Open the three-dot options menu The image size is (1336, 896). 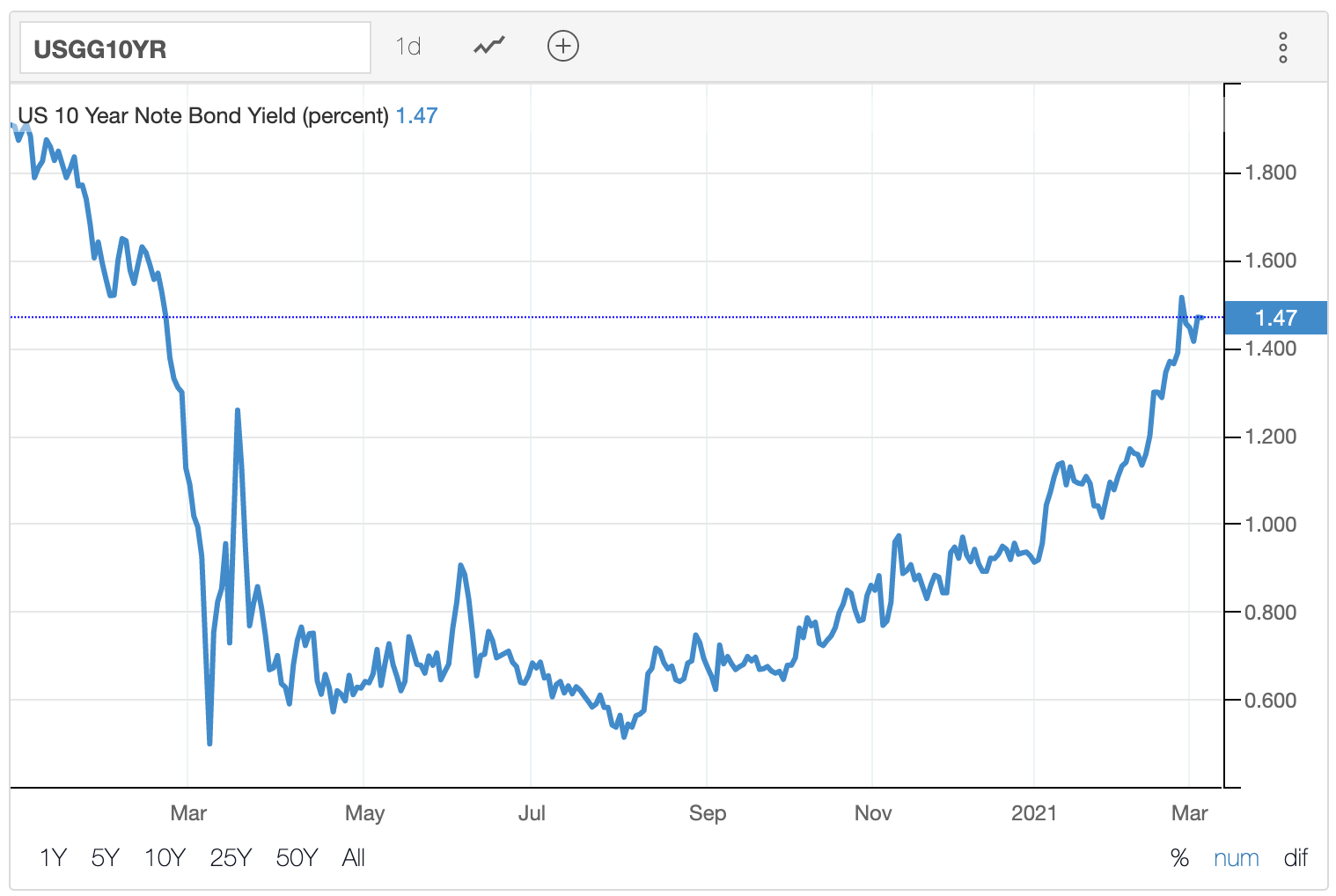point(1282,48)
